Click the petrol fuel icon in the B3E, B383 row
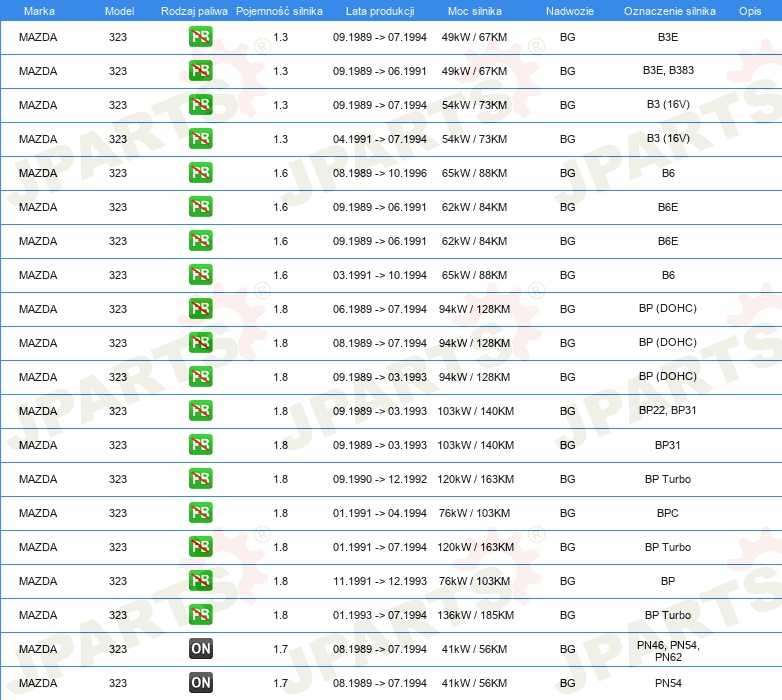782x700 pixels. tap(200, 71)
